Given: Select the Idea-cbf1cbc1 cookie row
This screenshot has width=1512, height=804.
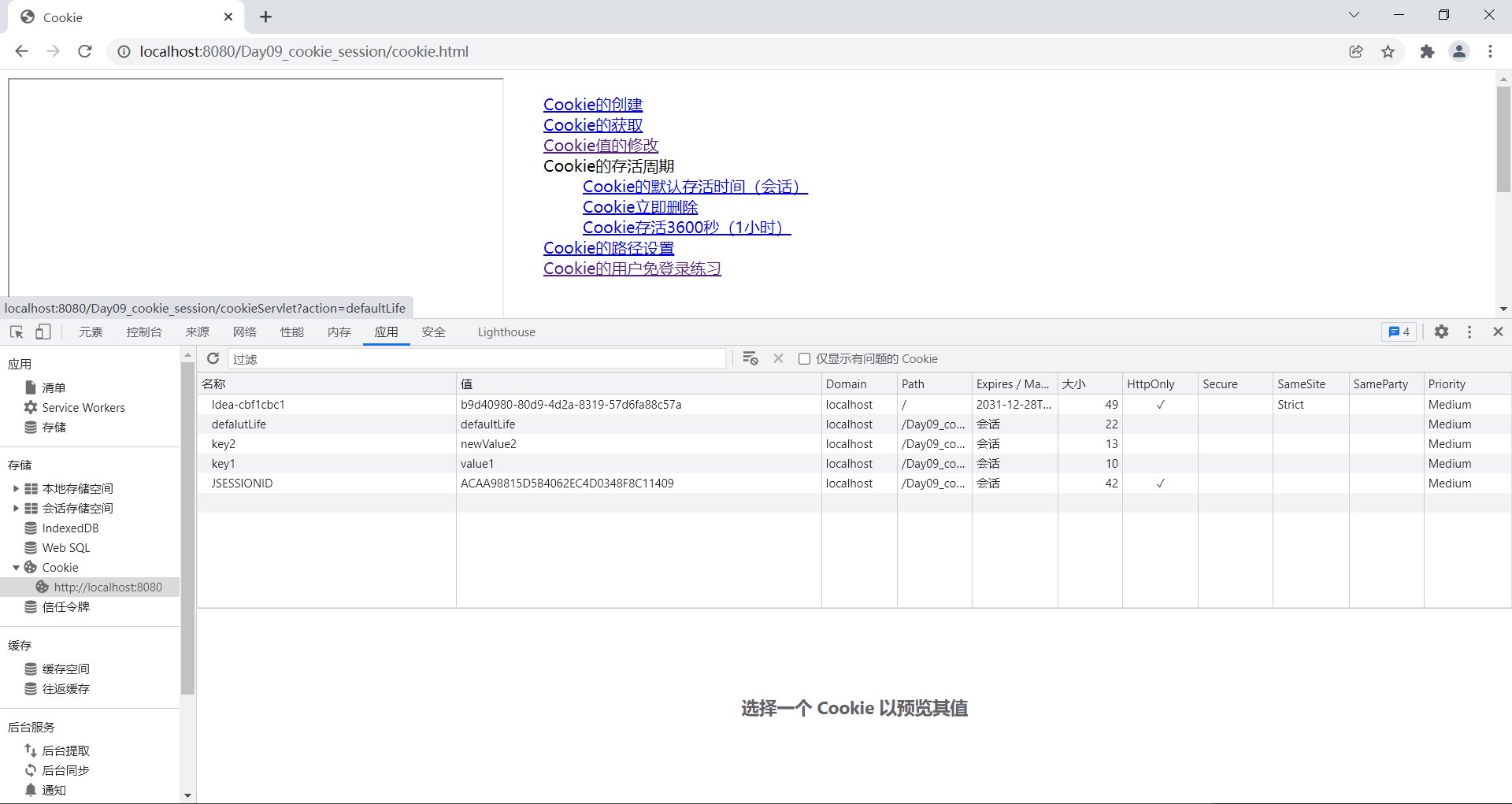Looking at the screenshot, I should tap(854, 404).
